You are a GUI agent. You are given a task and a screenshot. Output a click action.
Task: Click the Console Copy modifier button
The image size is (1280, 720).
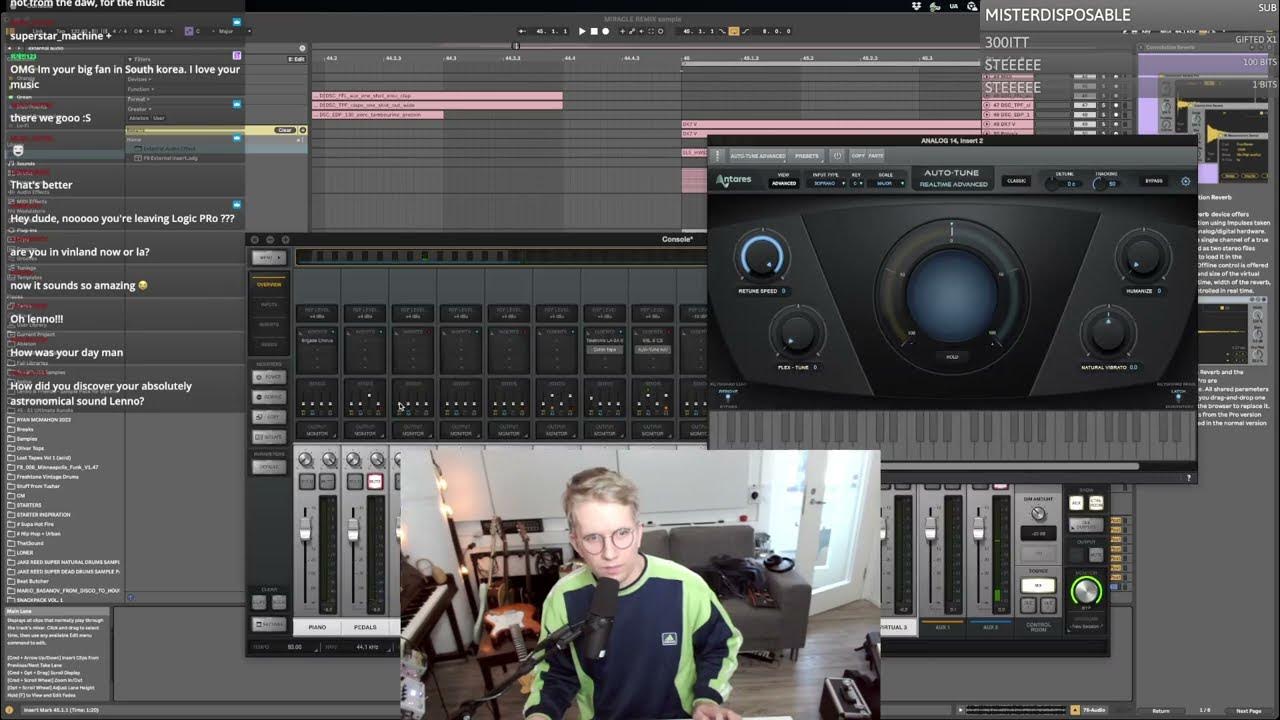click(268, 417)
